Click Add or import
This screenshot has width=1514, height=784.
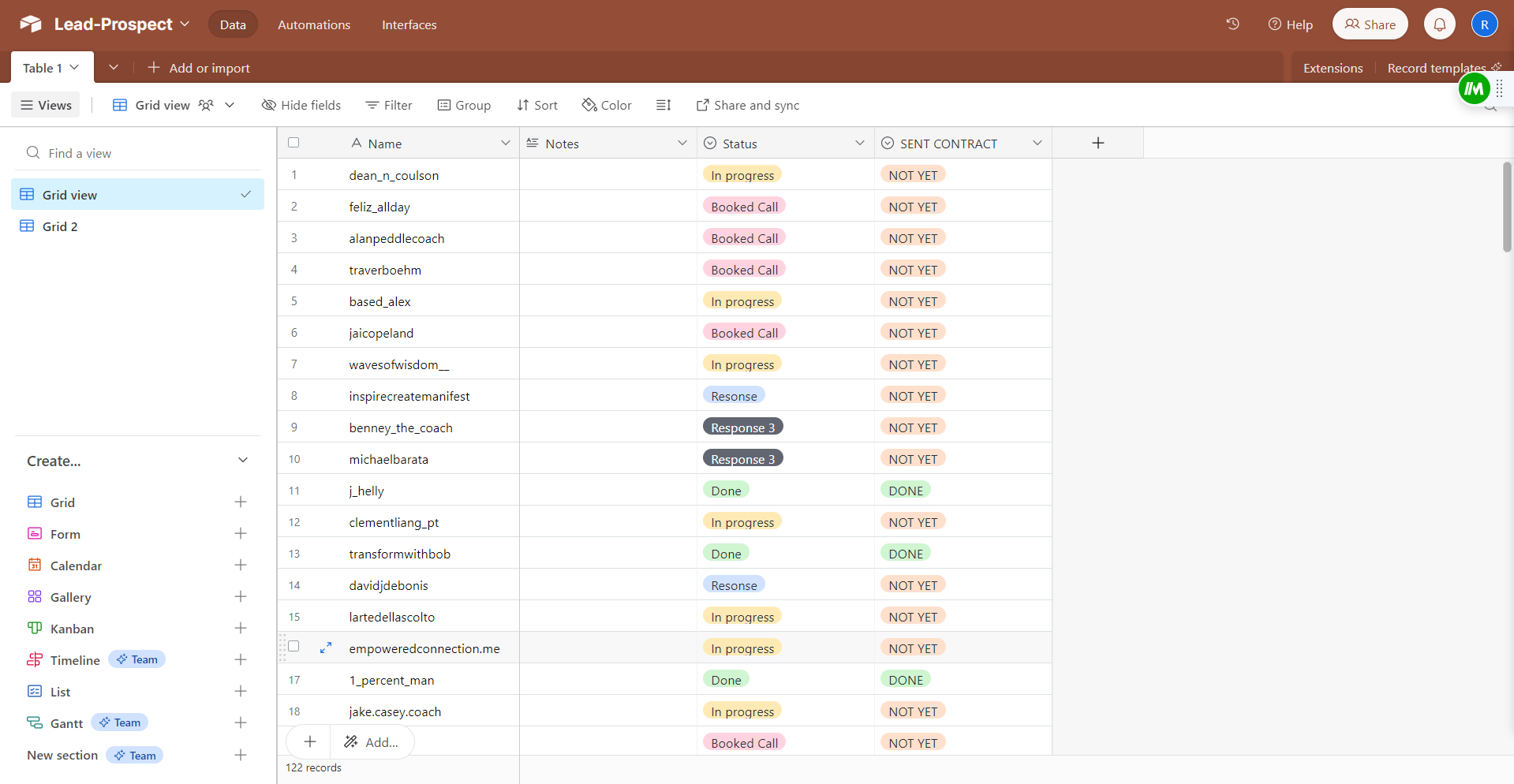point(199,68)
